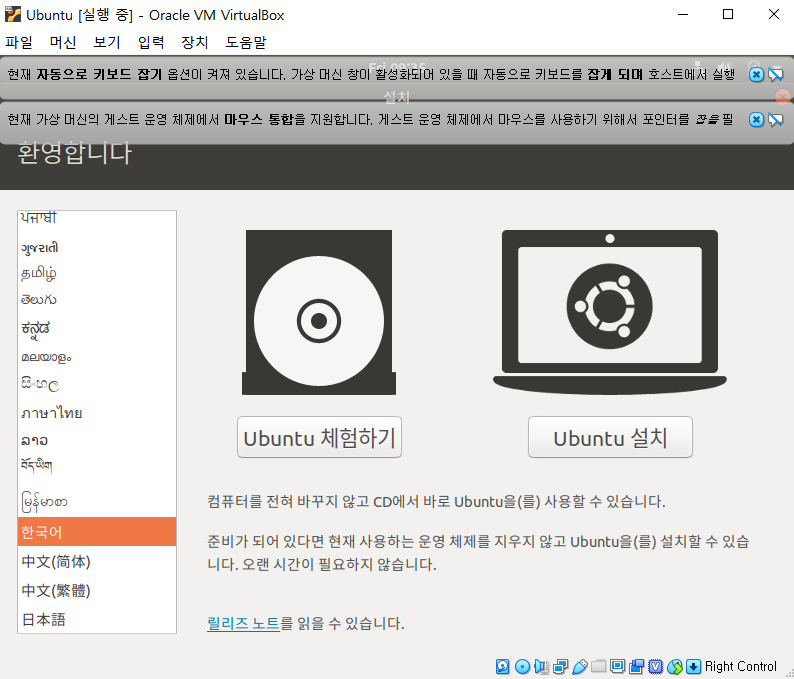Open the 보기 menu
The width and height of the screenshot is (794, 679).
[107, 42]
